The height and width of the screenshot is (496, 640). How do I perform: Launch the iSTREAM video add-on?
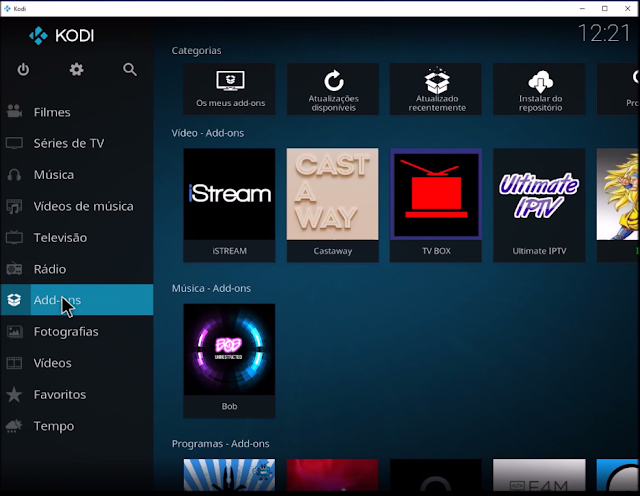tap(229, 205)
